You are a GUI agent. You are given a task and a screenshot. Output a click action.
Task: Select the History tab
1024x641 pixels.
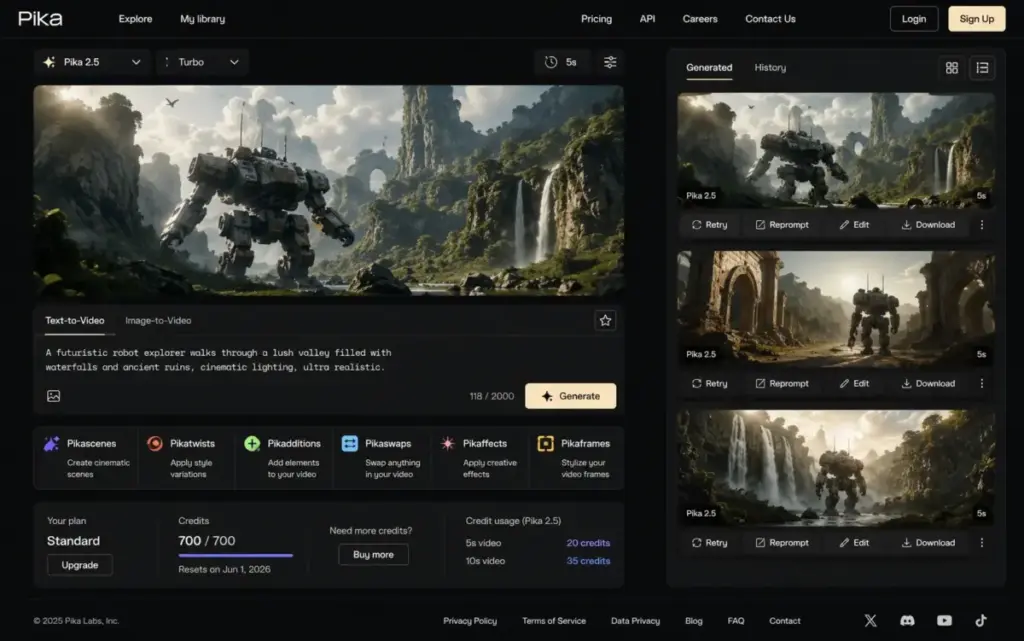click(x=770, y=67)
